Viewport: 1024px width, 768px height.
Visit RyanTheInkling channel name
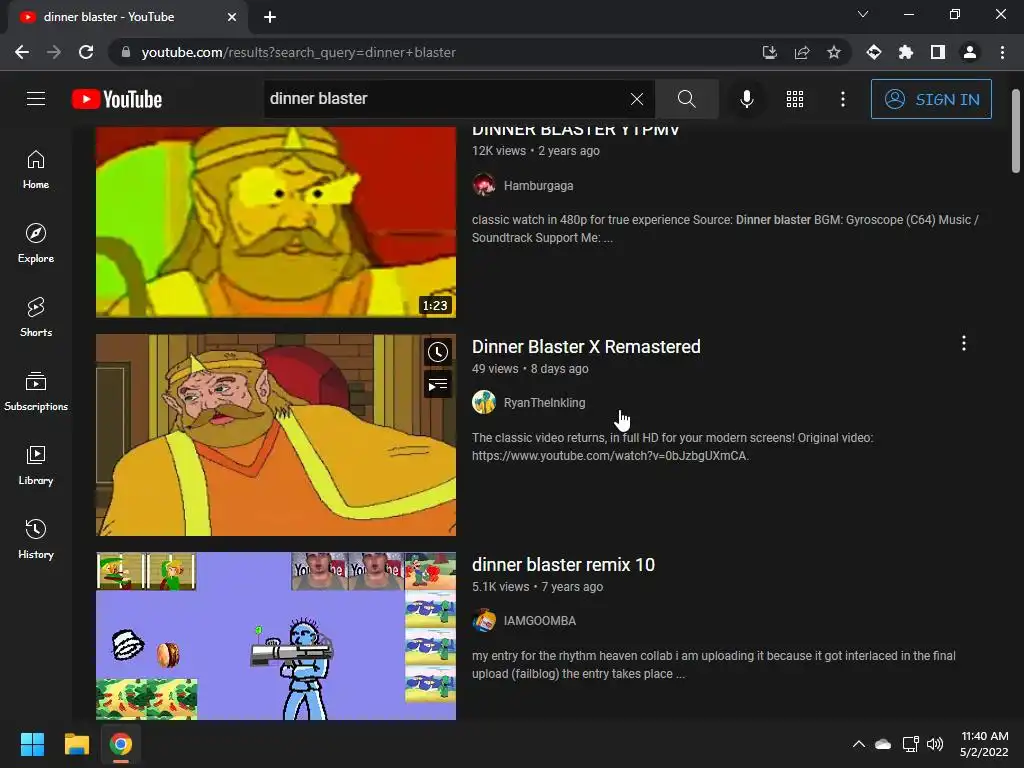click(x=544, y=403)
